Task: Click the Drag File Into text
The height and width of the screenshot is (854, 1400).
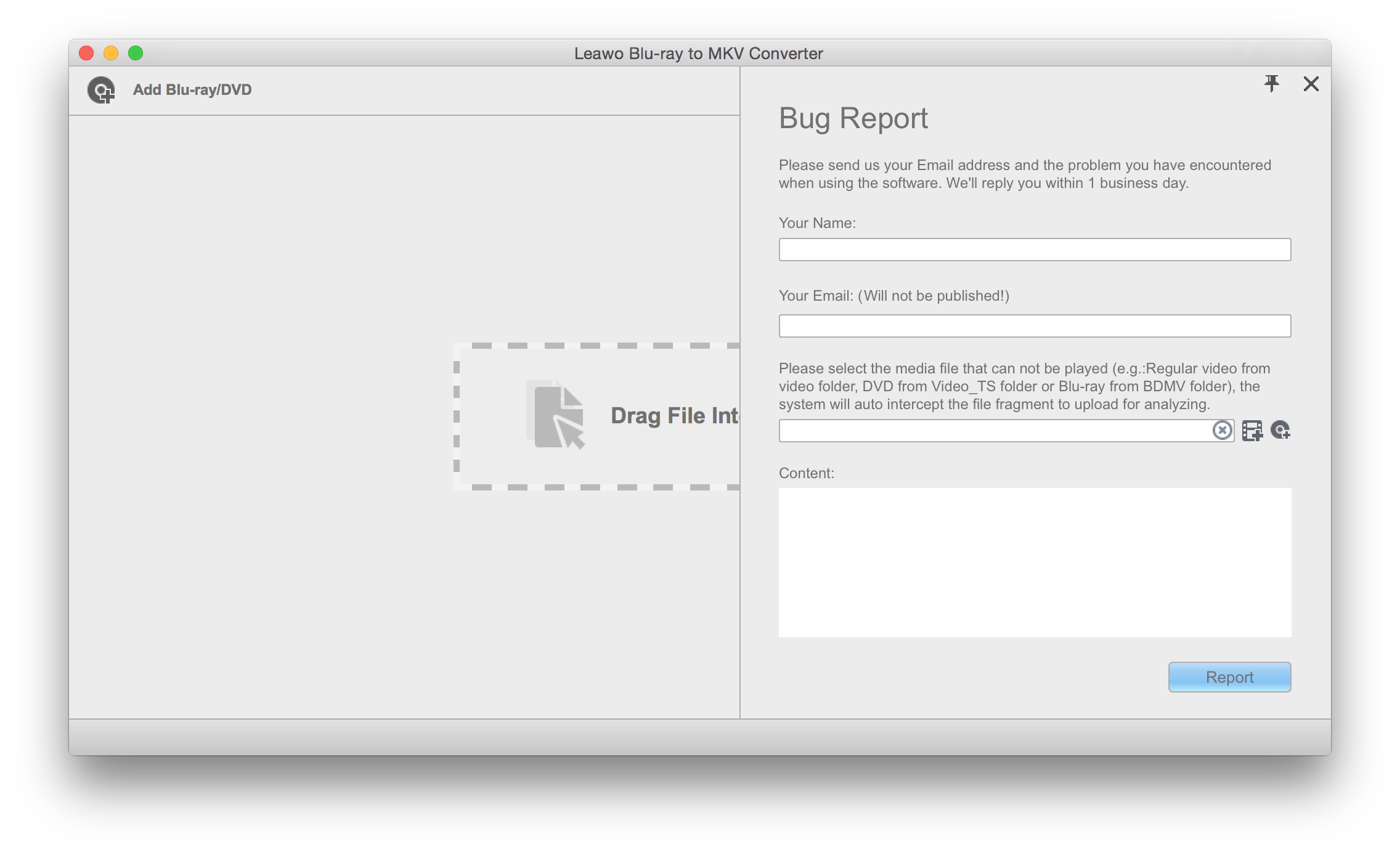Action: 674,416
